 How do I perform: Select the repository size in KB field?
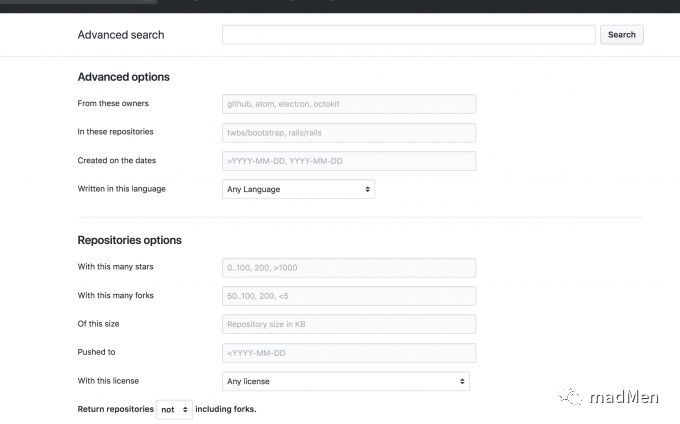348,324
